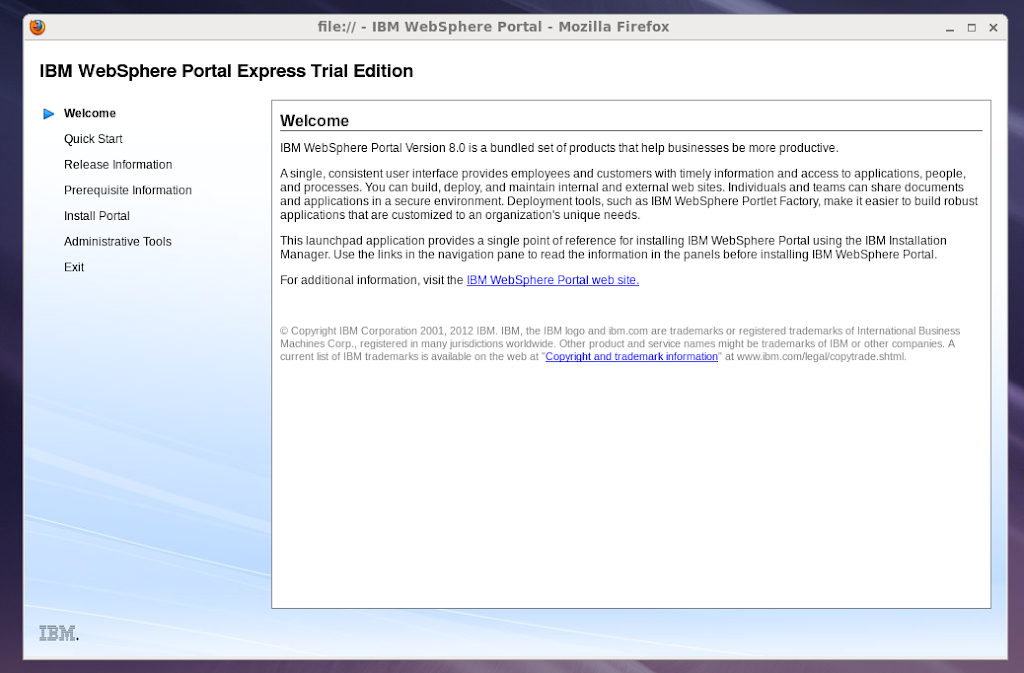Minimize the Firefox window
Image resolution: width=1024 pixels, height=673 pixels.
coord(950,28)
